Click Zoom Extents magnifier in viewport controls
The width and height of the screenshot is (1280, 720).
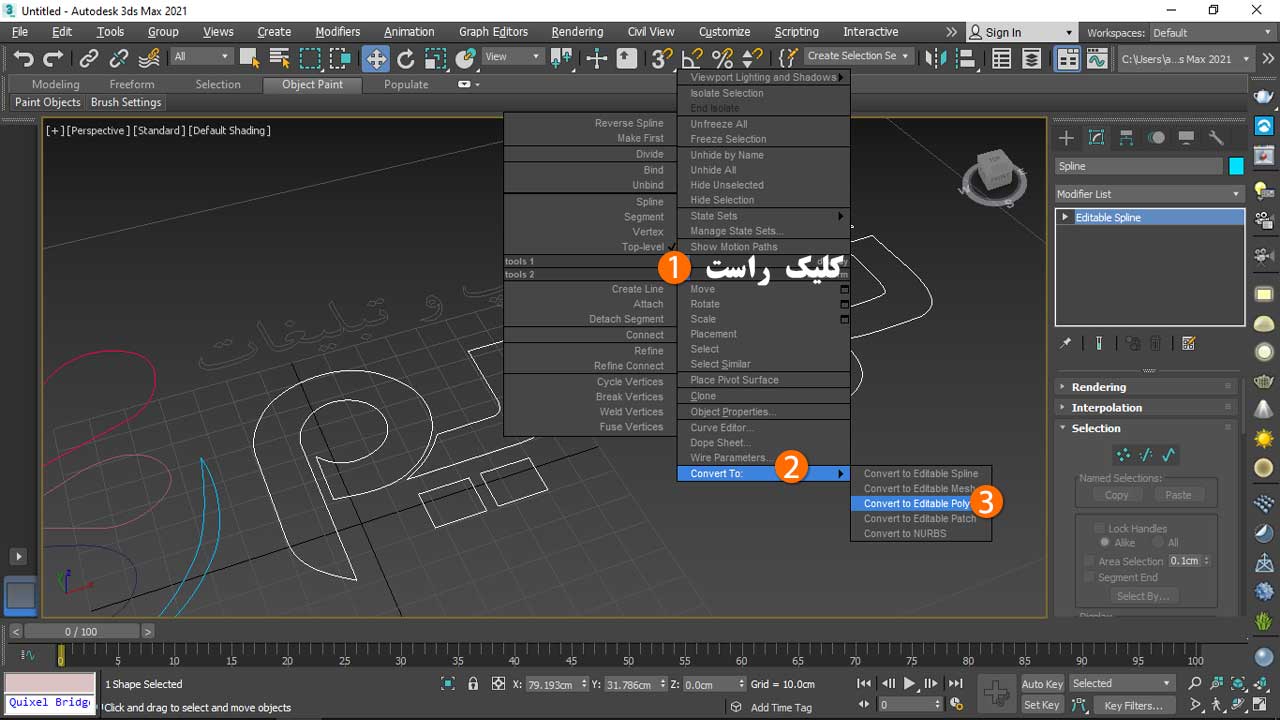click(1194, 684)
